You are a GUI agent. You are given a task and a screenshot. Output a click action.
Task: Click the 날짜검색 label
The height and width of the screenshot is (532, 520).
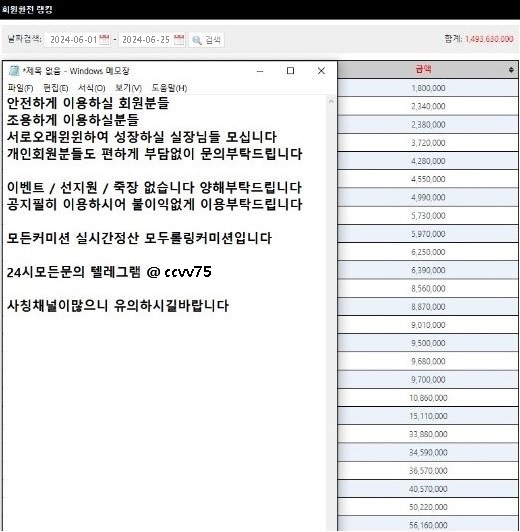(x=24, y=39)
